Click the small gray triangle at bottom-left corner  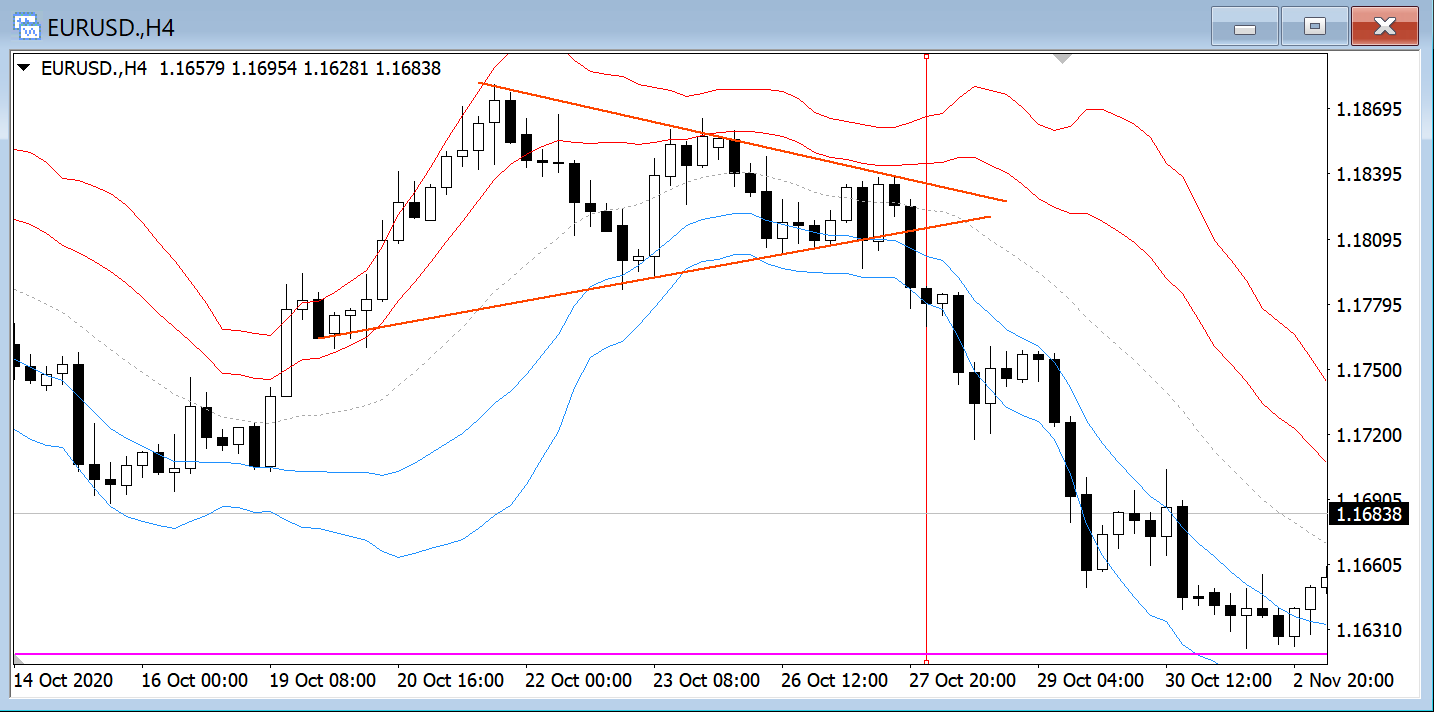[19, 659]
